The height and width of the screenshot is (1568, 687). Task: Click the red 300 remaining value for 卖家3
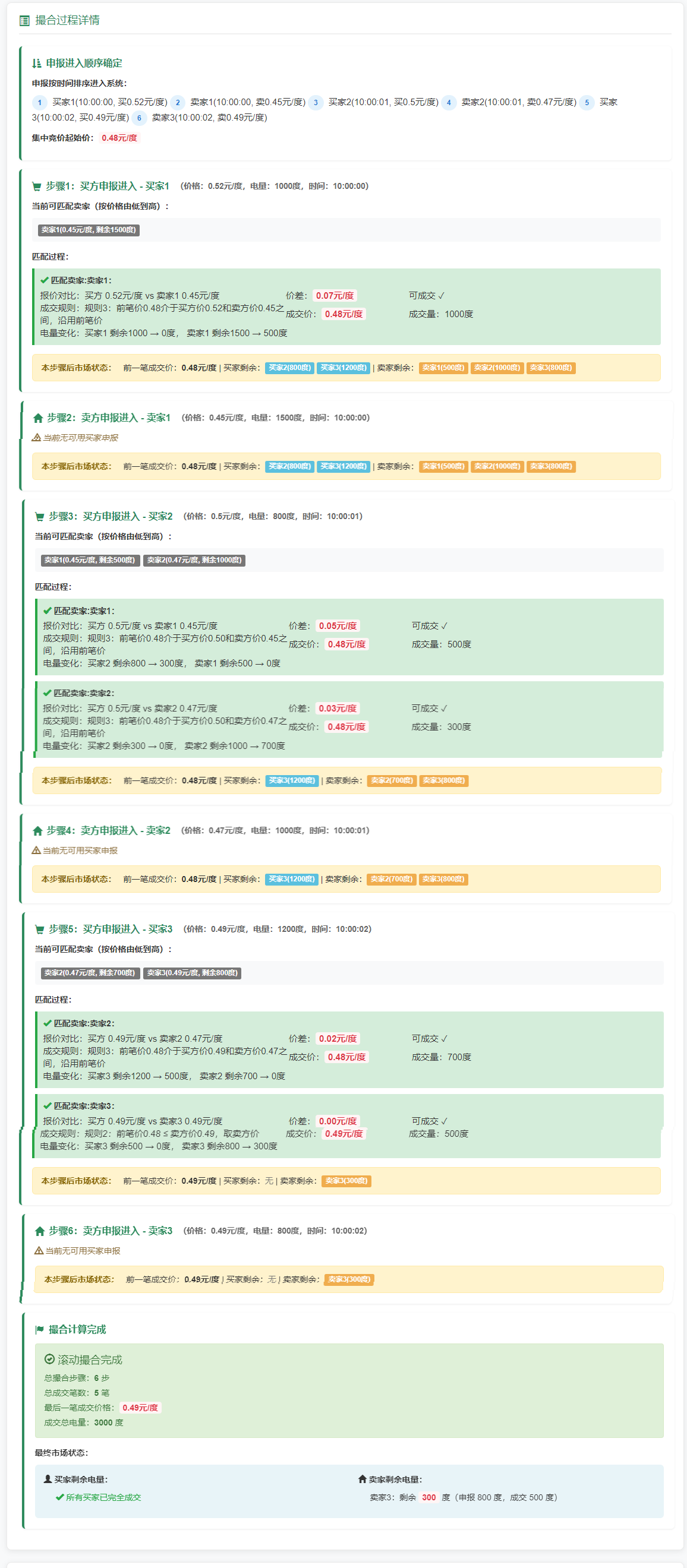(428, 1497)
